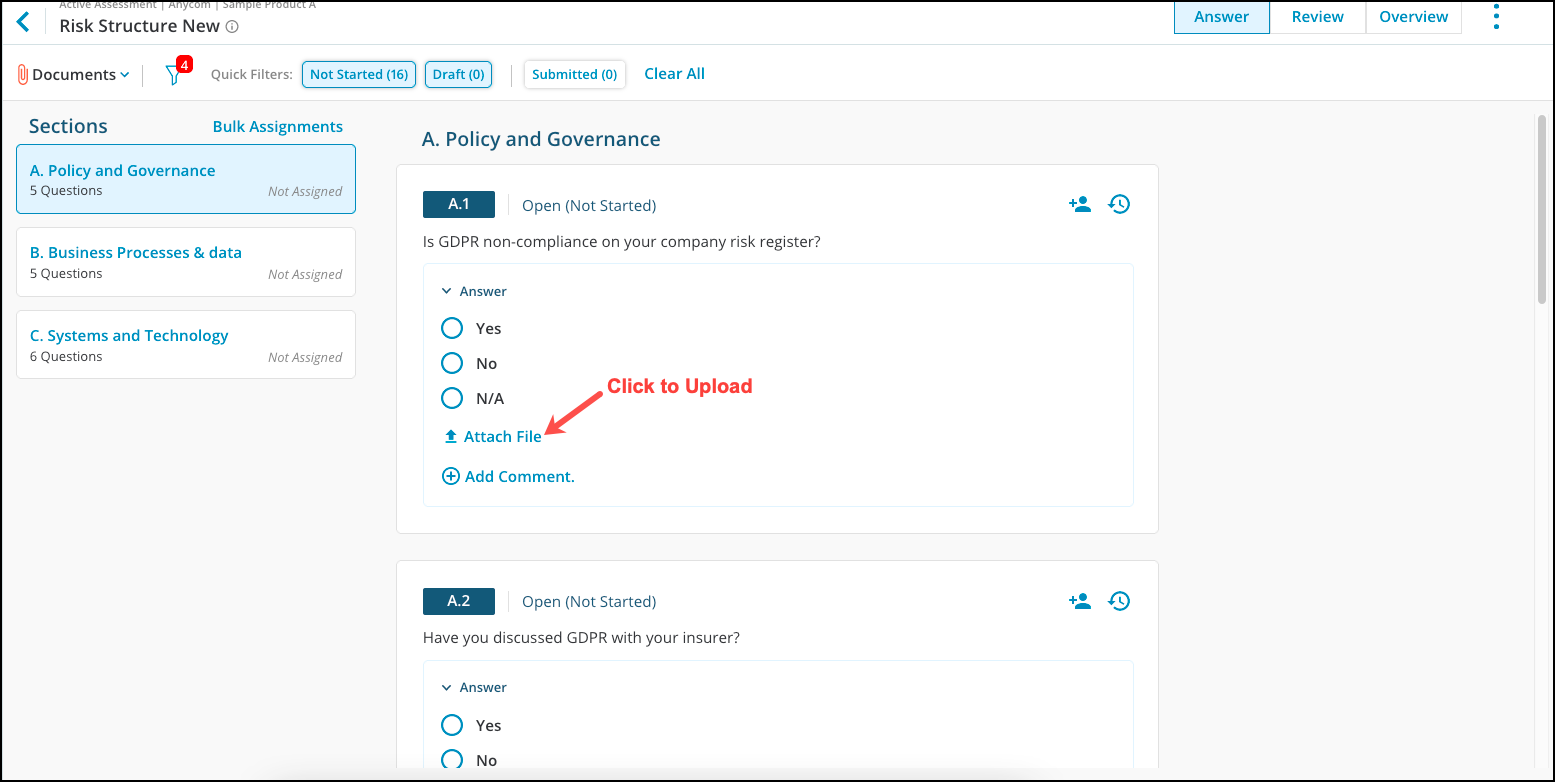Viewport: 1555px width, 782px height.
Task: Click the A.1 question number badge
Action: click(459, 204)
